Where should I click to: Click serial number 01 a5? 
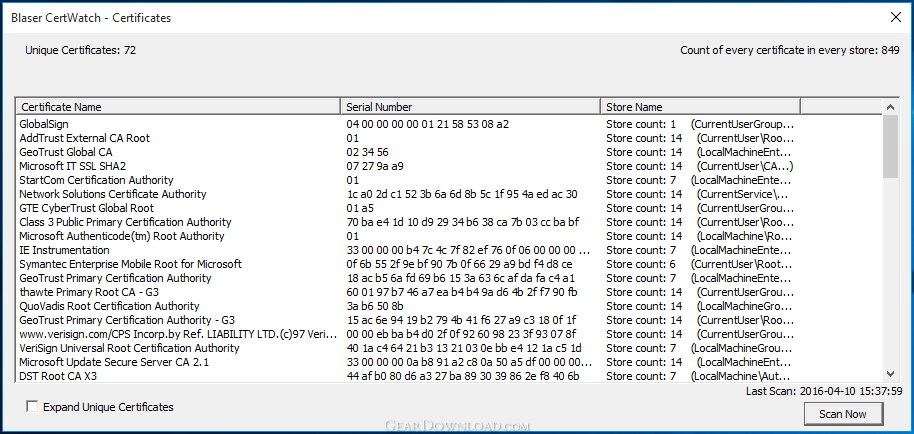click(x=360, y=208)
